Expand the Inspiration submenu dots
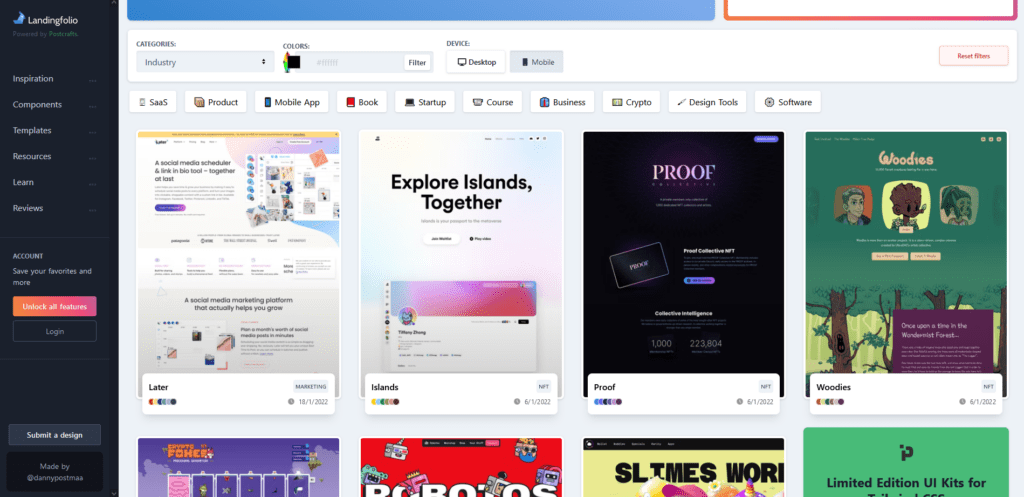The width and height of the screenshot is (1024, 497). (92, 81)
